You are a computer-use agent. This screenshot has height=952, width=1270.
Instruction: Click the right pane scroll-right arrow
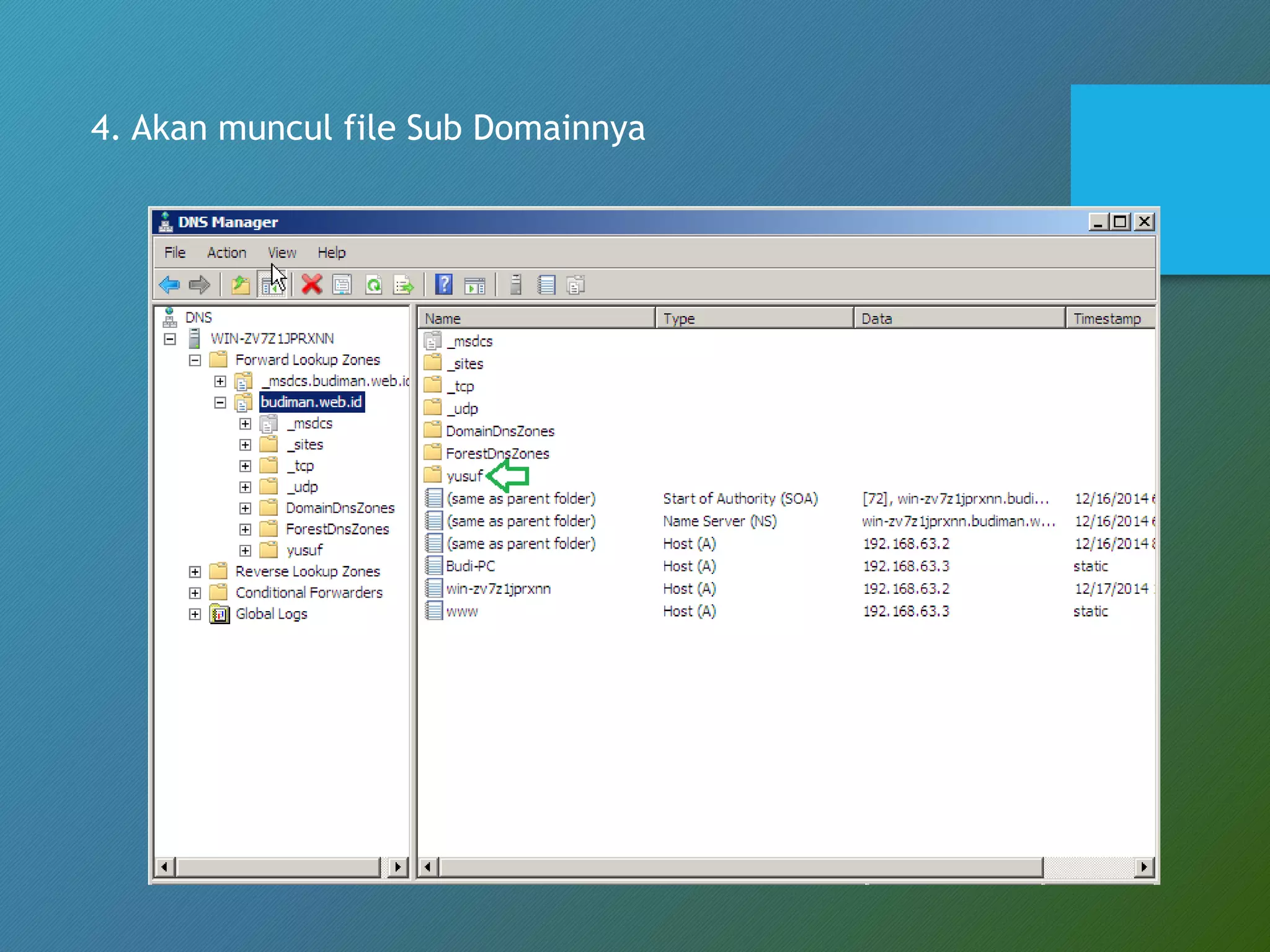click(1144, 866)
